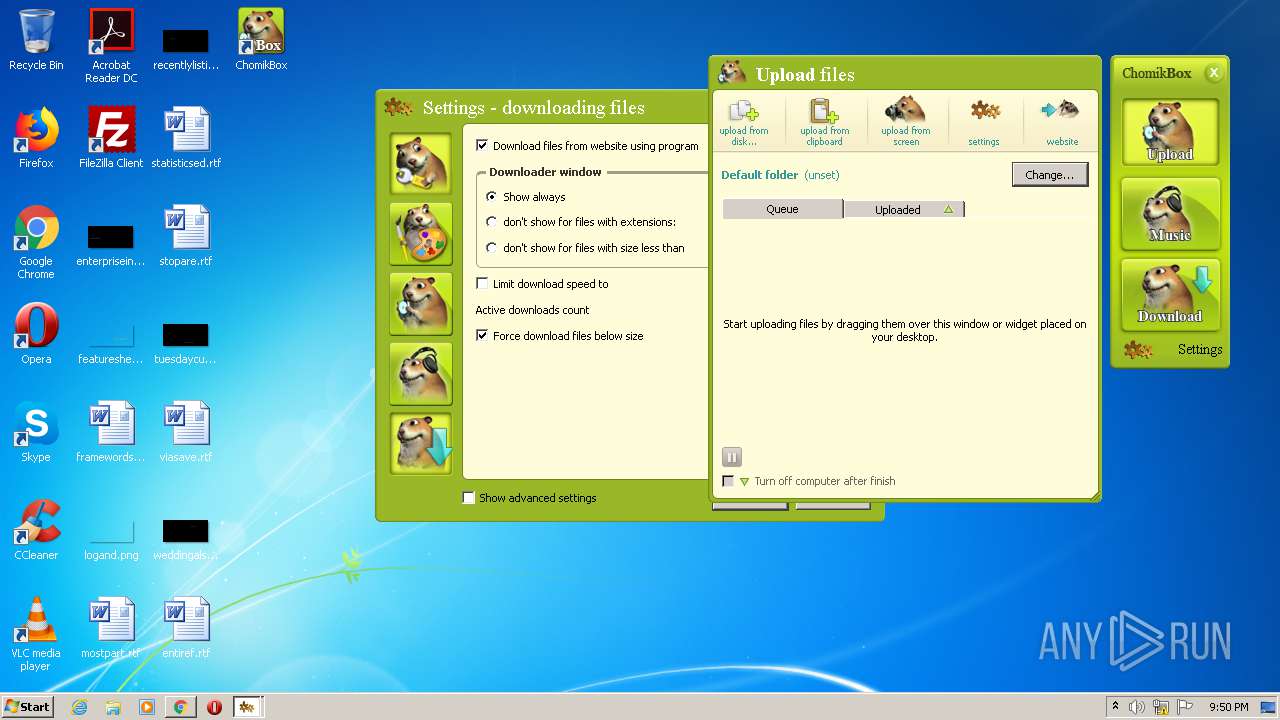Click Download hamster button in ChomikBox widget
This screenshot has width=1280, height=720.
(1170, 294)
